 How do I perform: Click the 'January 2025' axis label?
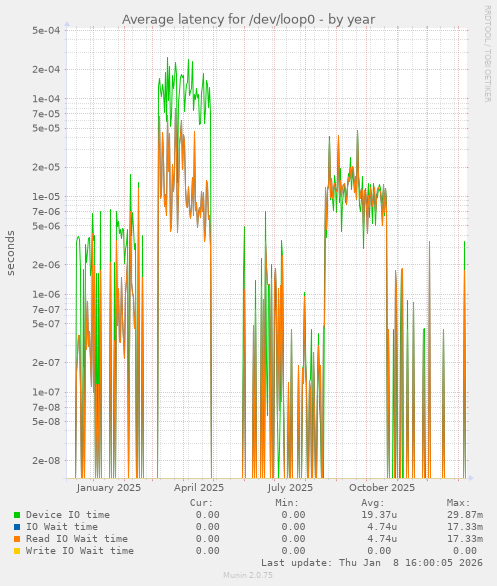(x=109, y=488)
